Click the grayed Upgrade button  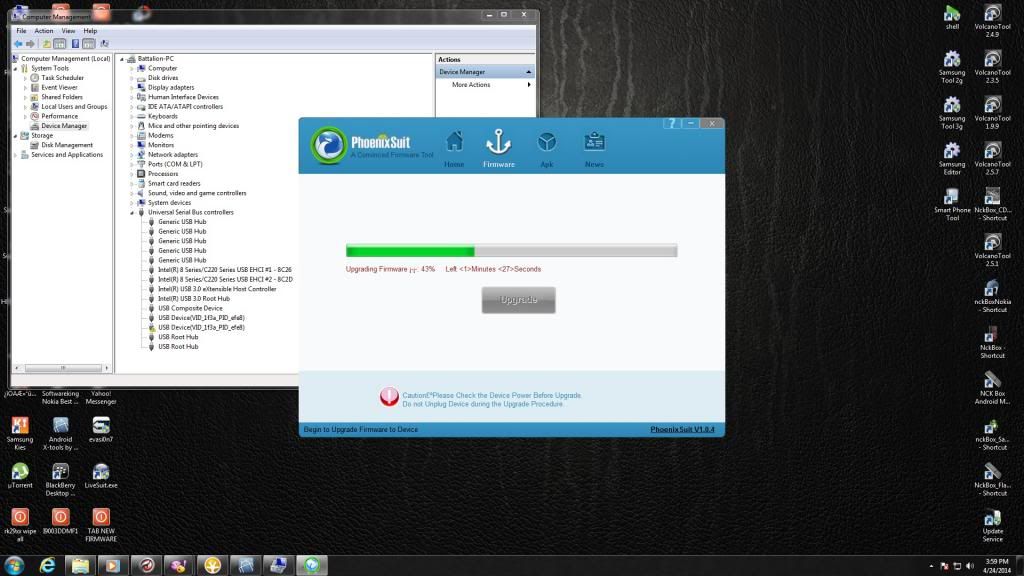point(519,300)
